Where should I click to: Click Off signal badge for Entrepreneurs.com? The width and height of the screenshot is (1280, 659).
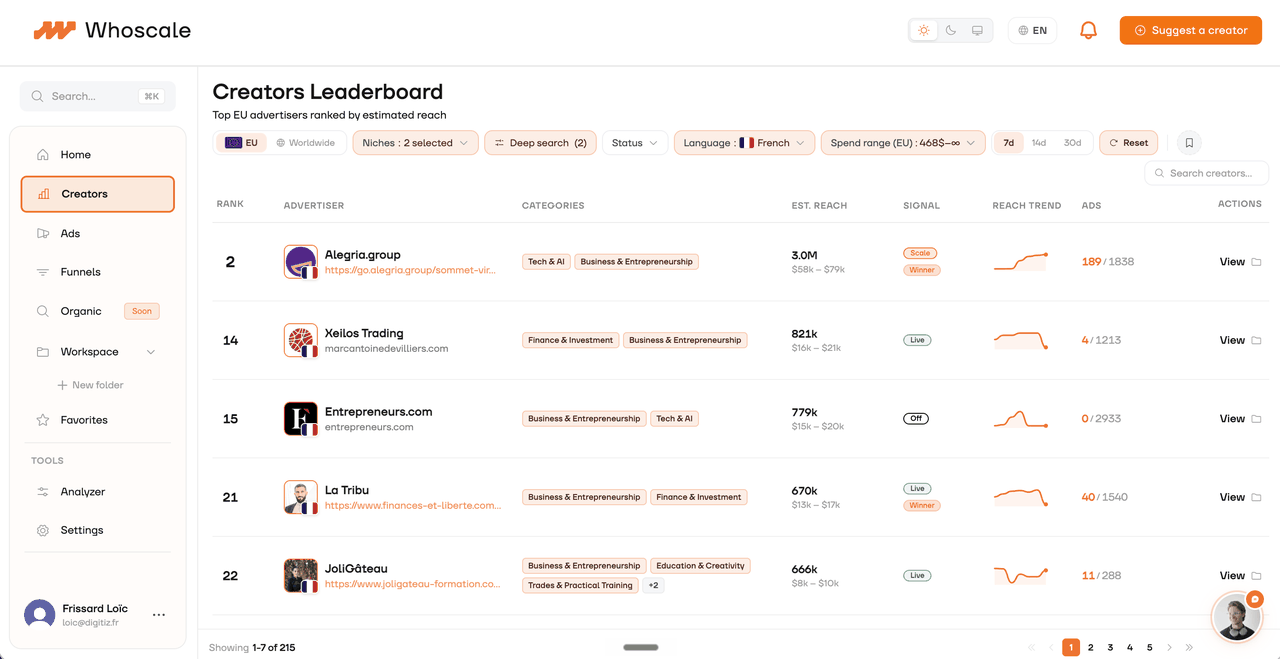(x=916, y=419)
